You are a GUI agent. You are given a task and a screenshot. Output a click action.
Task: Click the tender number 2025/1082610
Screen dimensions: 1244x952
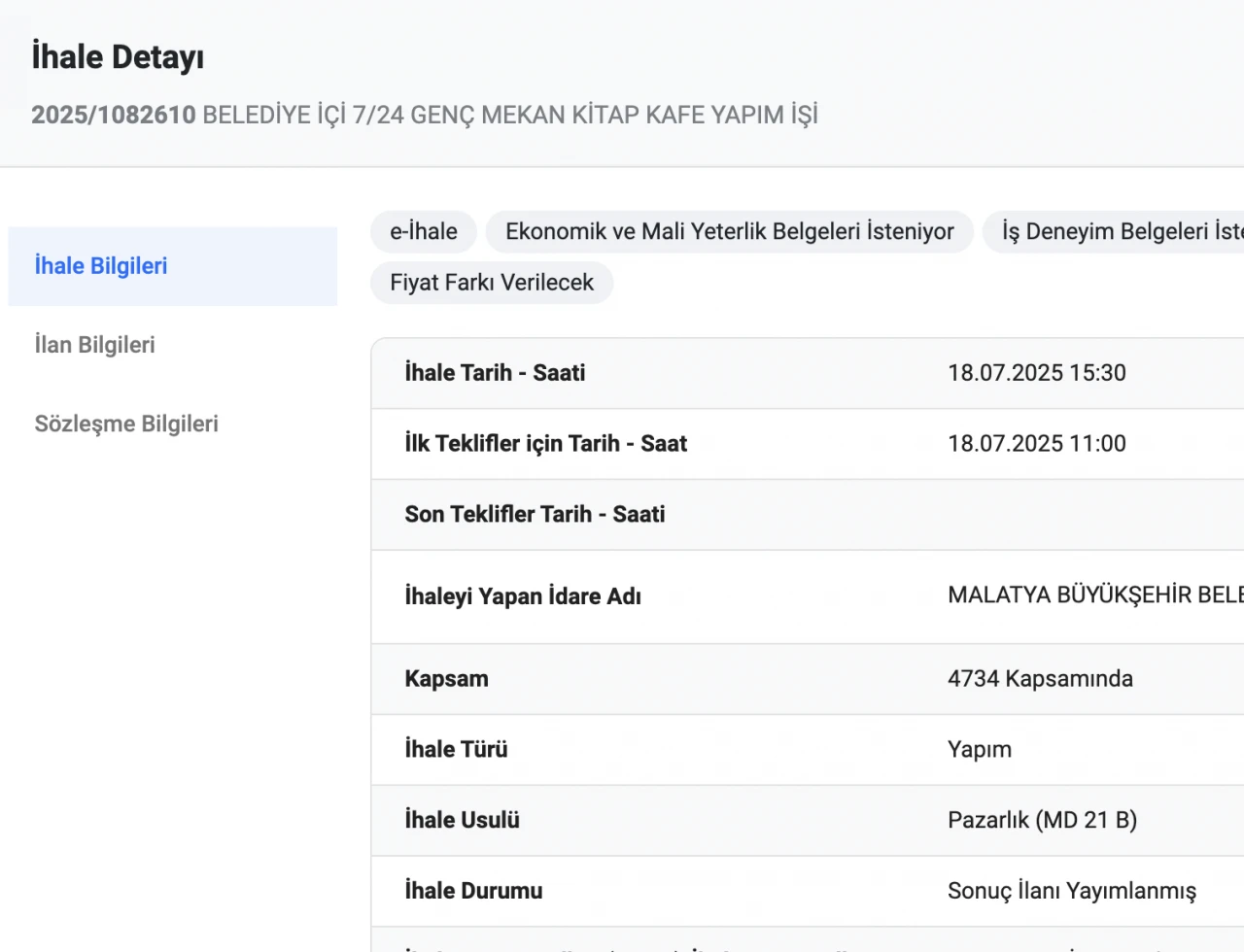[114, 115]
